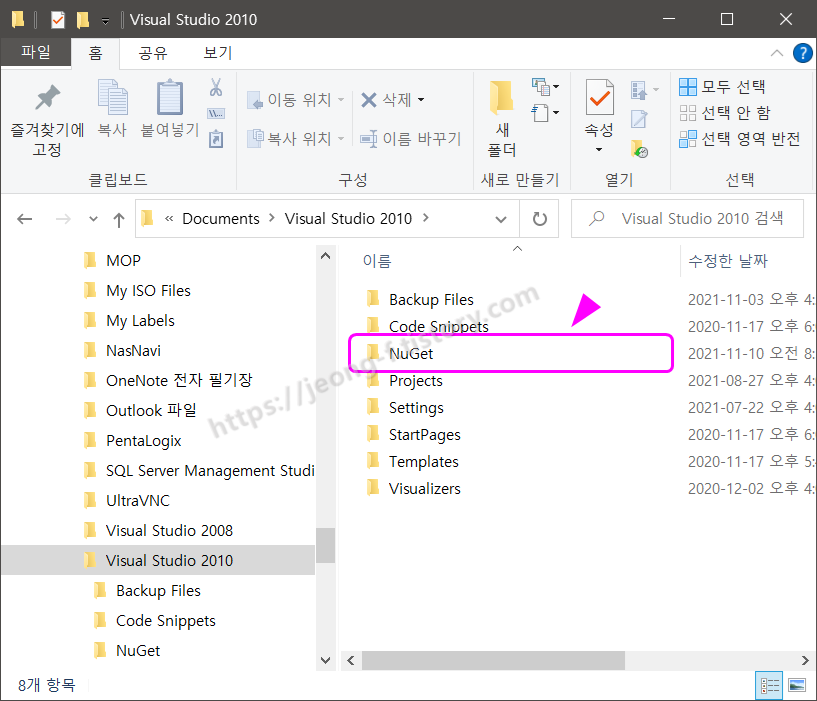
Task: Click Pin to Quick access (즐겨찾기에 고정)
Action: [47, 119]
